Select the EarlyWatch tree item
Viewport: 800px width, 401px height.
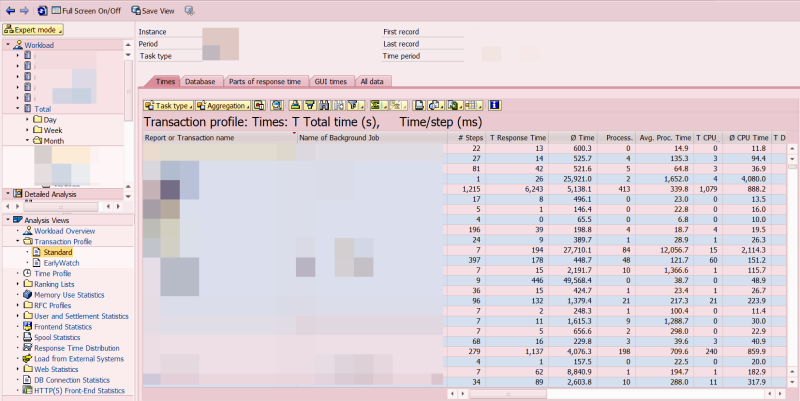tap(61, 263)
